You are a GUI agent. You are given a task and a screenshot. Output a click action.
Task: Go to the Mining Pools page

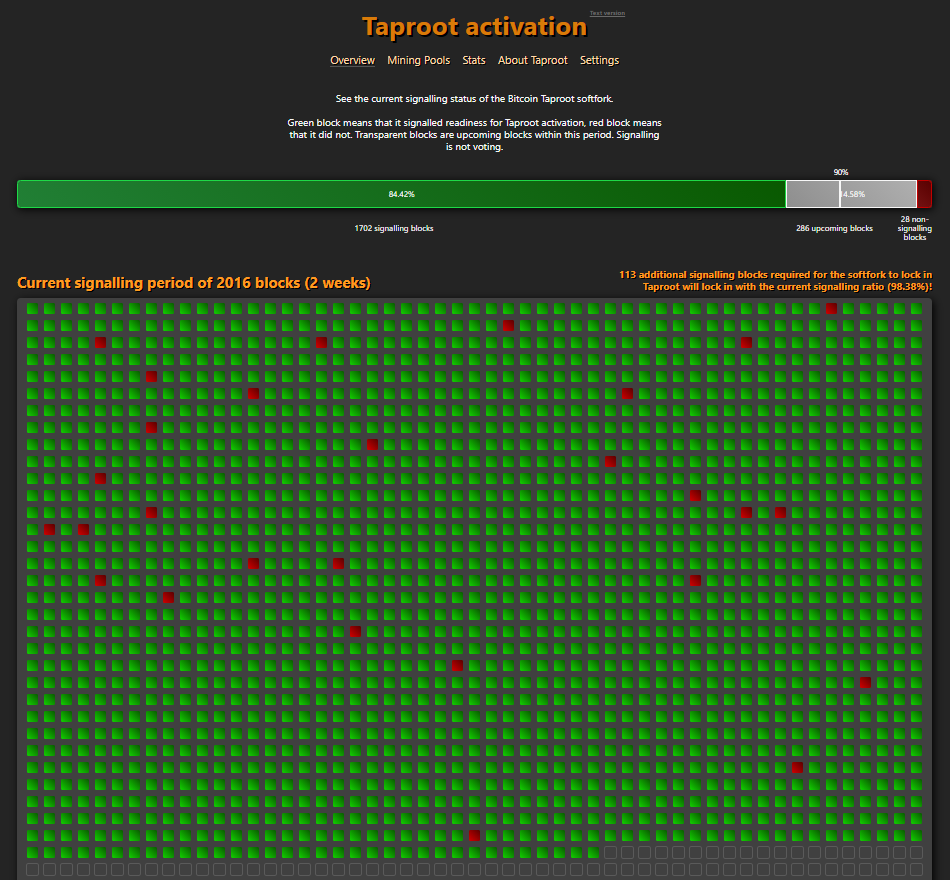tap(419, 60)
